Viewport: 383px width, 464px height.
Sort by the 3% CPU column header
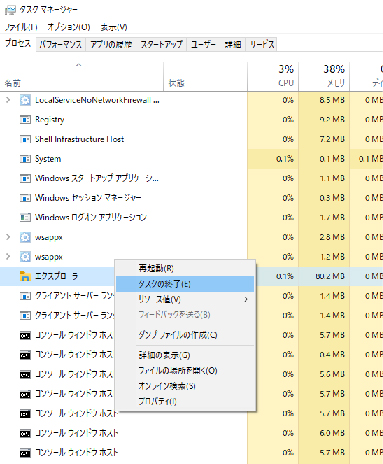(x=273, y=77)
